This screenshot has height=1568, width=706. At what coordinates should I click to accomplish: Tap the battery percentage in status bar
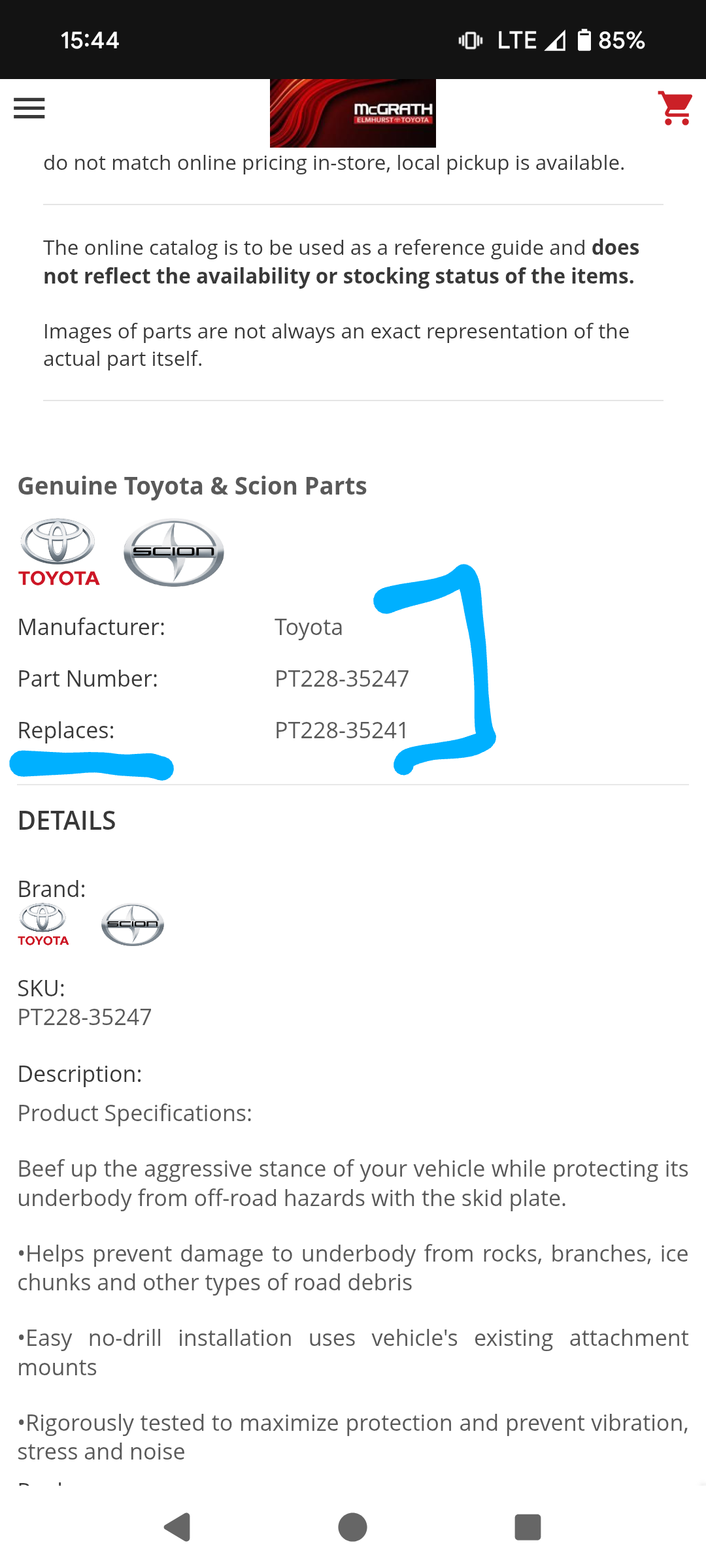(x=622, y=41)
